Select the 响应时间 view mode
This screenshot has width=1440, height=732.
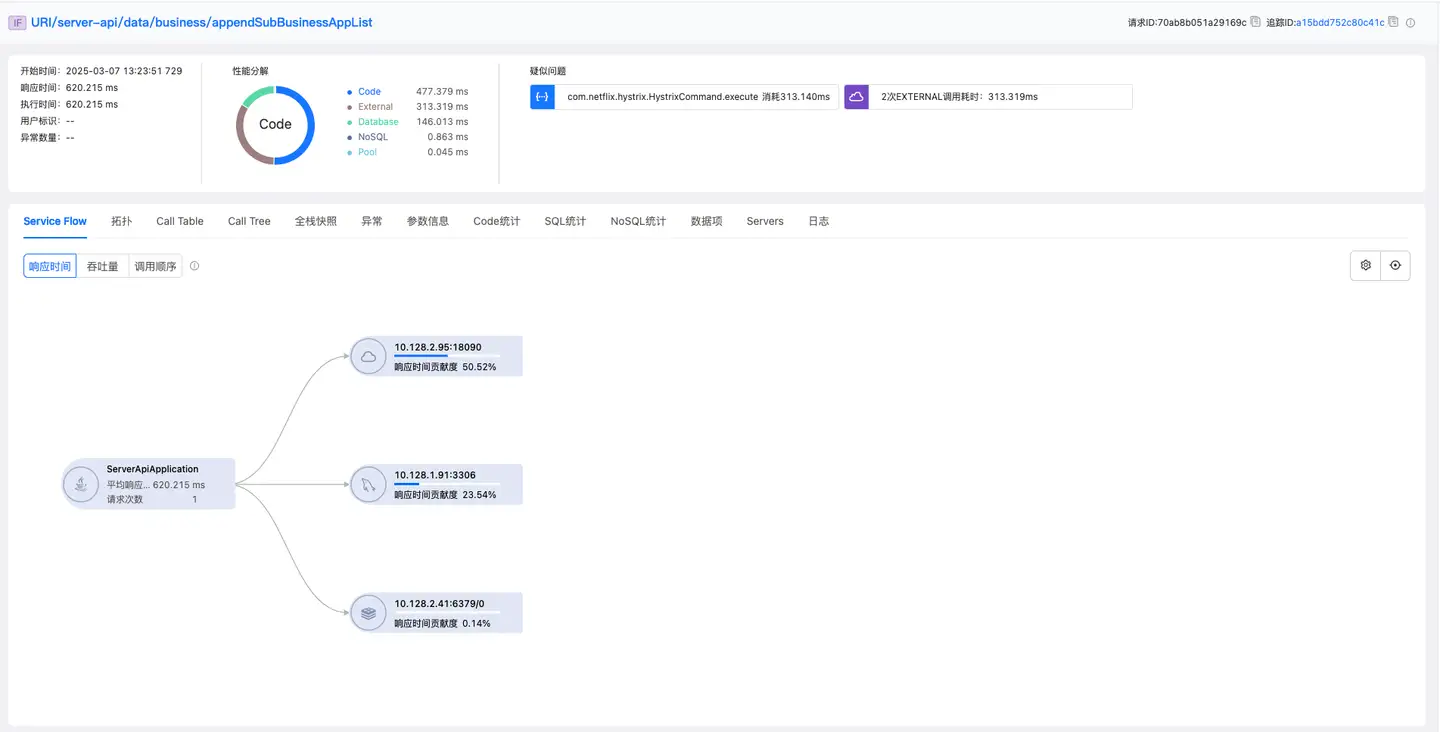click(50, 267)
